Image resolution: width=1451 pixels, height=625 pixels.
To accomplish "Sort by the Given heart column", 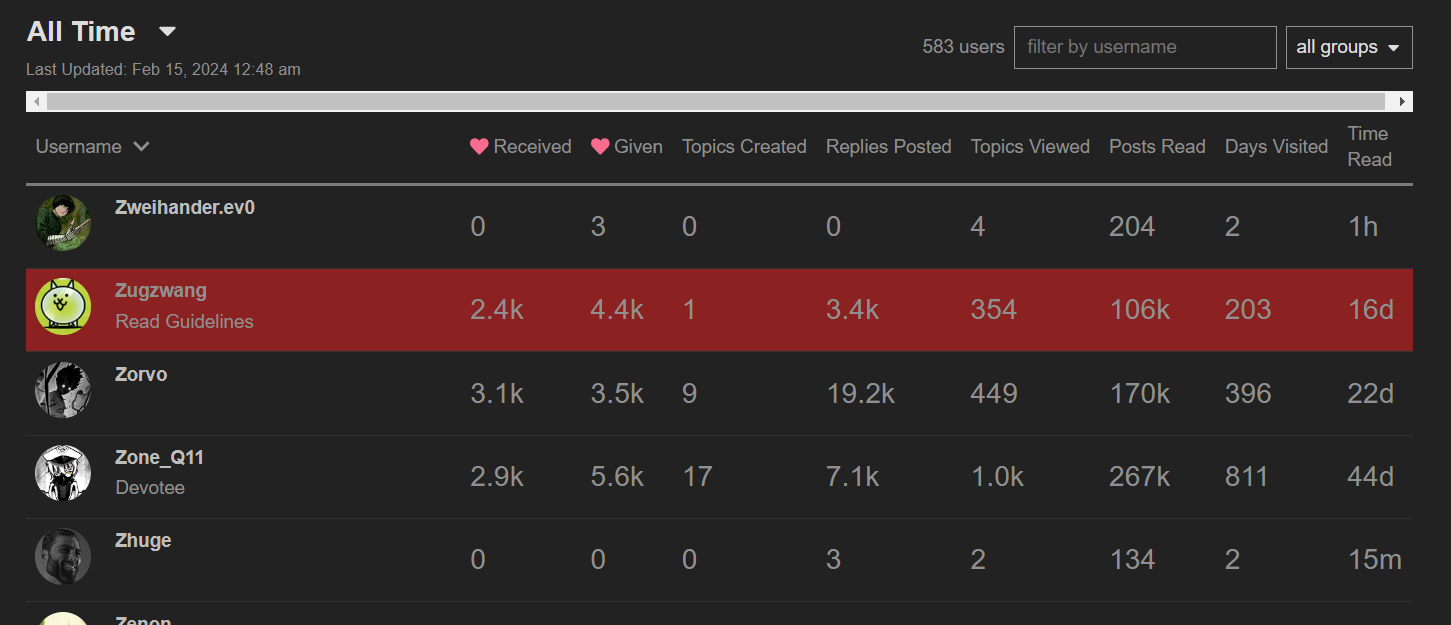I will point(627,147).
